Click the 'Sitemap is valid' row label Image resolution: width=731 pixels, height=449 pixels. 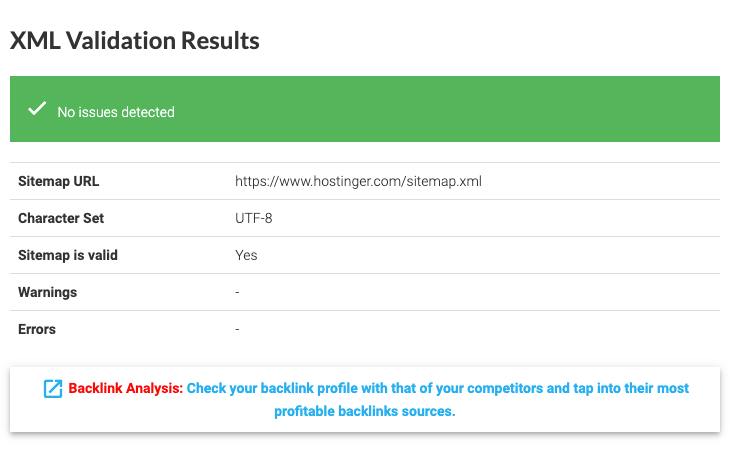tap(68, 255)
